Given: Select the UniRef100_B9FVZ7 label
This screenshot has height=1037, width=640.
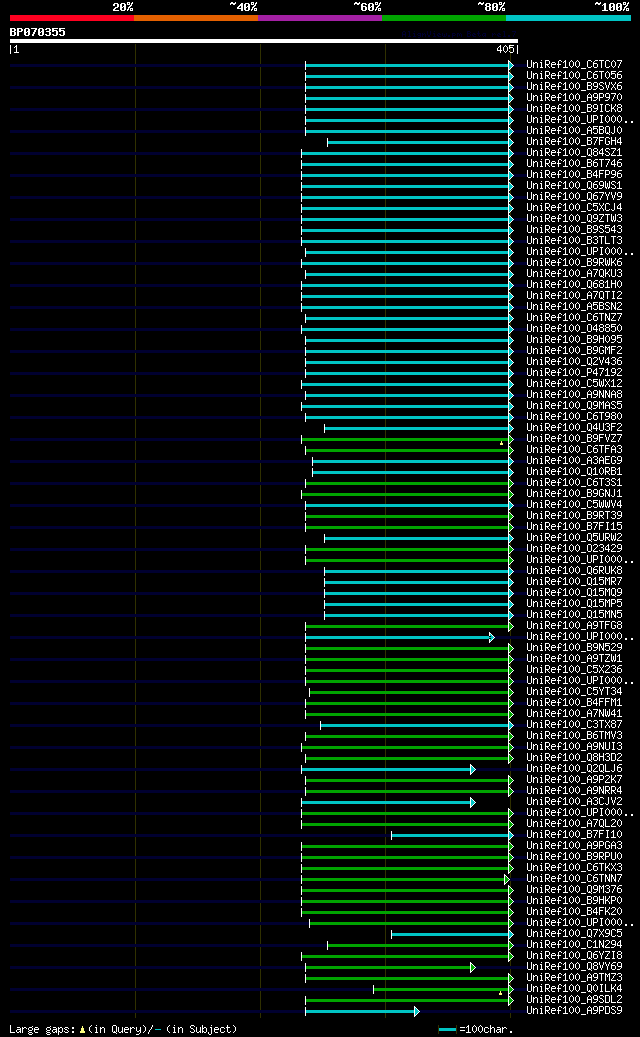Looking at the screenshot, I should tap(574, 438).
